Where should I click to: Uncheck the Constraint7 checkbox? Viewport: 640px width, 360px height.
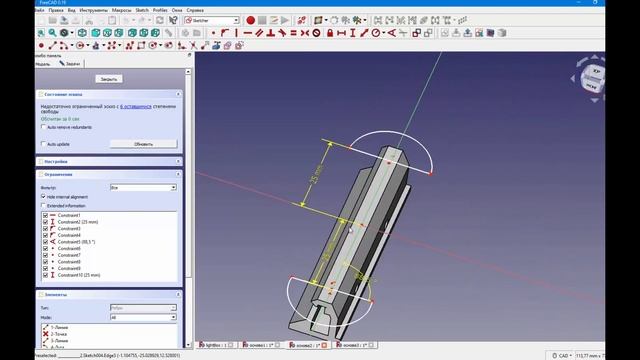[x=45, y=255]
